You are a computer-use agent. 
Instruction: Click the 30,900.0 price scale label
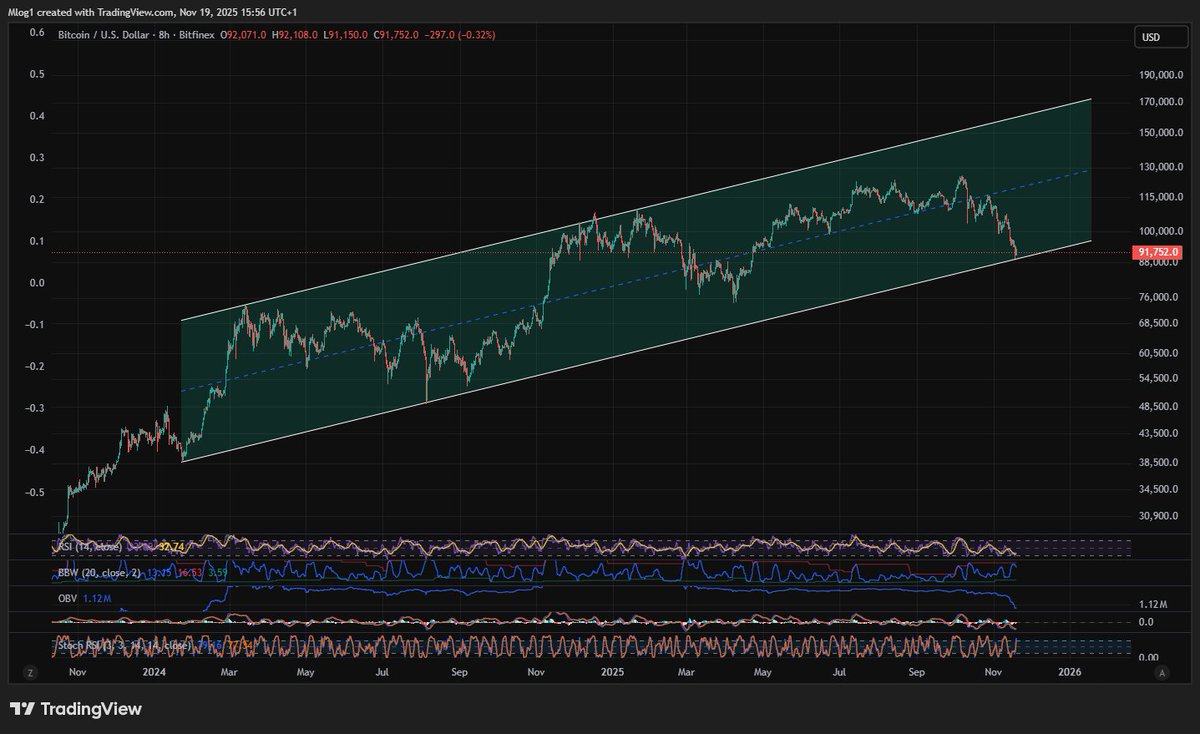click(x=1160, y=516)
